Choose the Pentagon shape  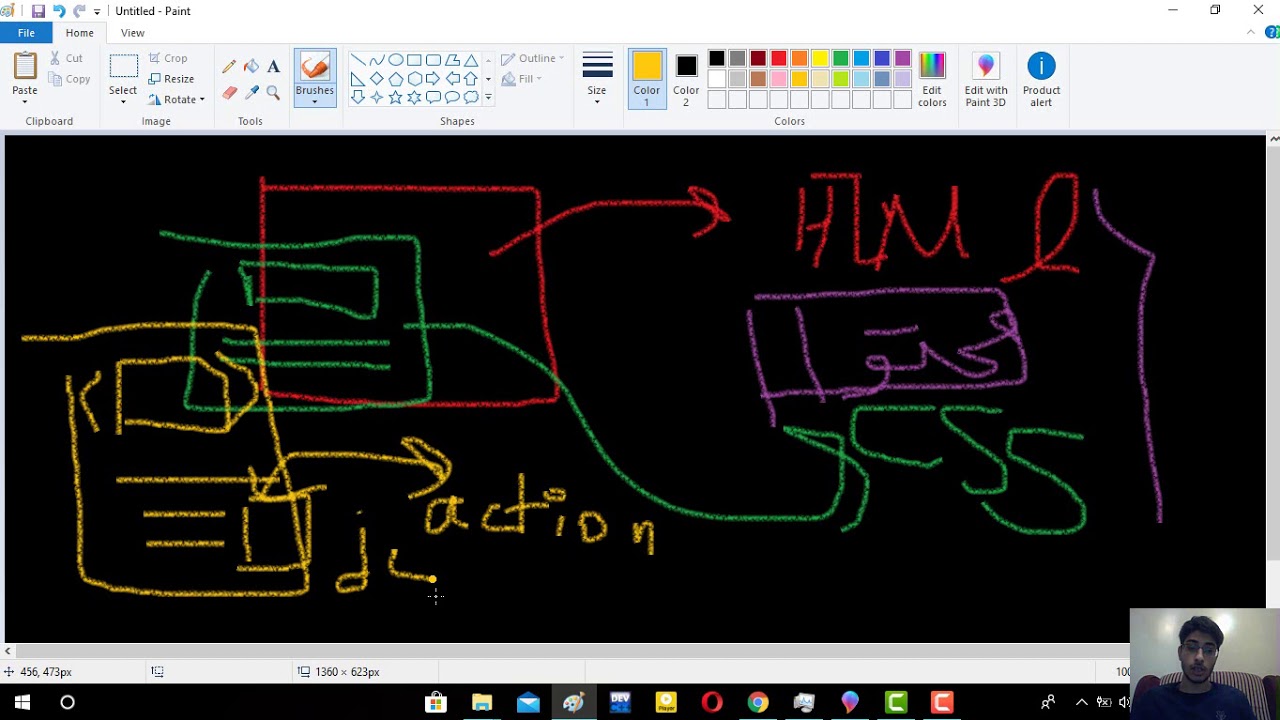pos(395,79)
